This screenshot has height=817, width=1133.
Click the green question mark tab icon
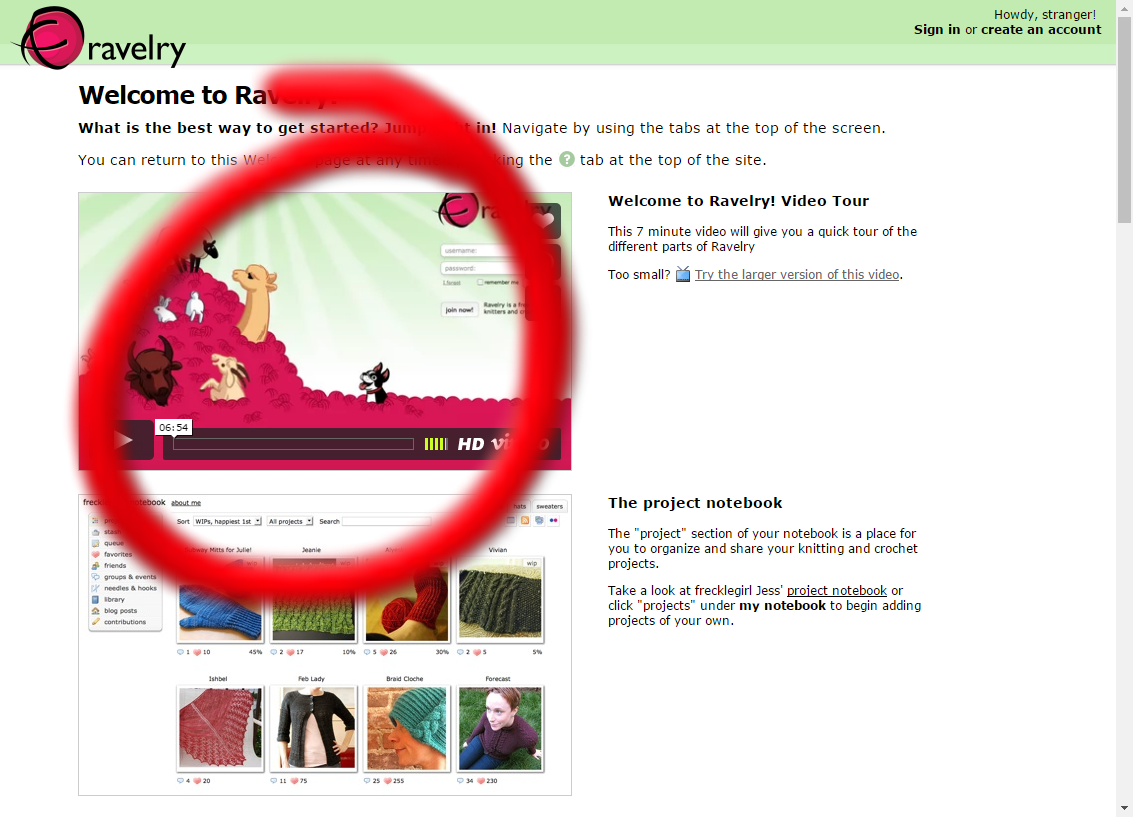pyautogui.click(x=566, y=159)
